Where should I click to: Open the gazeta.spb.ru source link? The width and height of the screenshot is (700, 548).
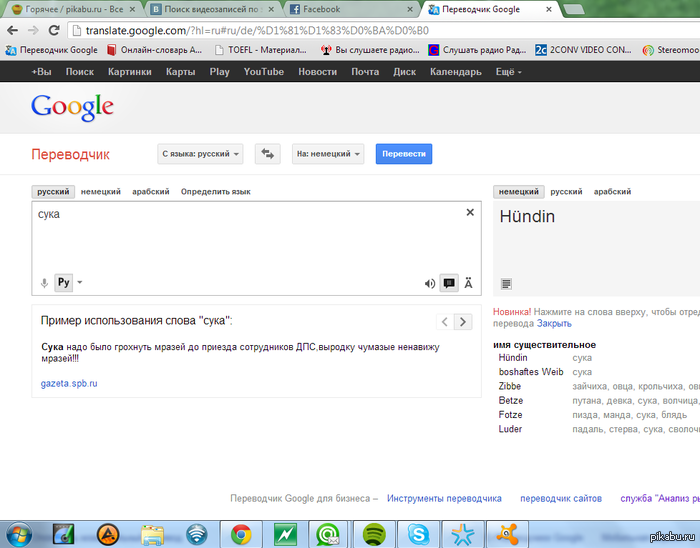(x=69, y=383)
